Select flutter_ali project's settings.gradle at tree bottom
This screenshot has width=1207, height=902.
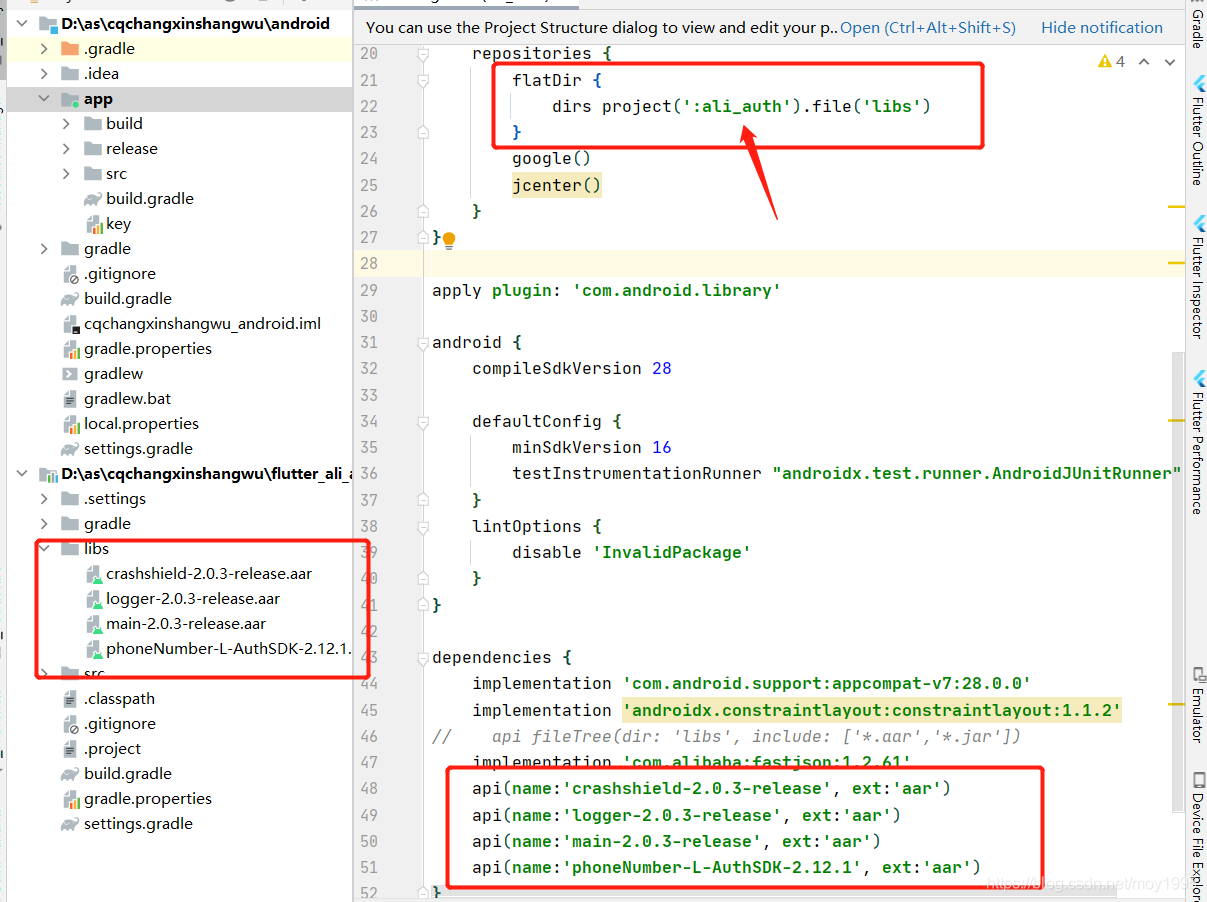(138, 824)
